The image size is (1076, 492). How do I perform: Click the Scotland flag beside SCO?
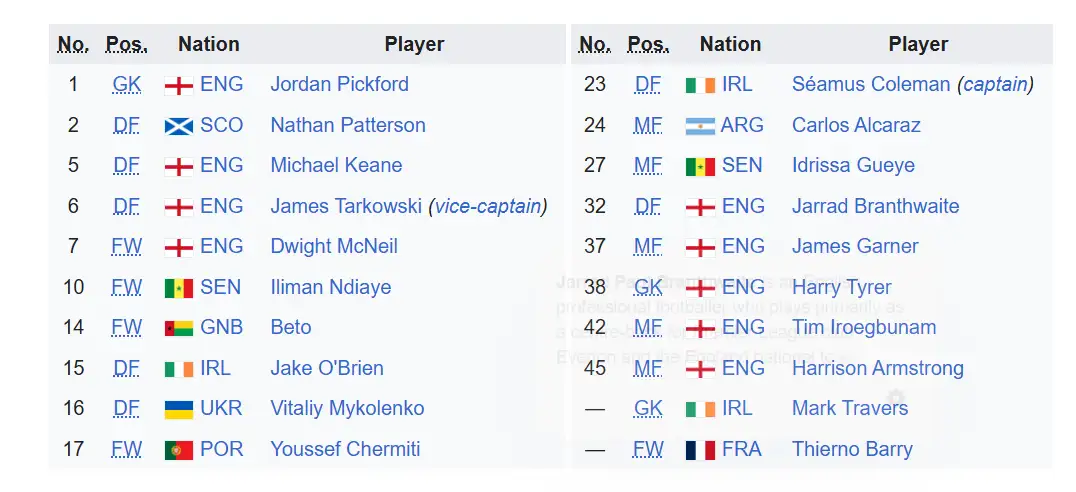[179, 126]
